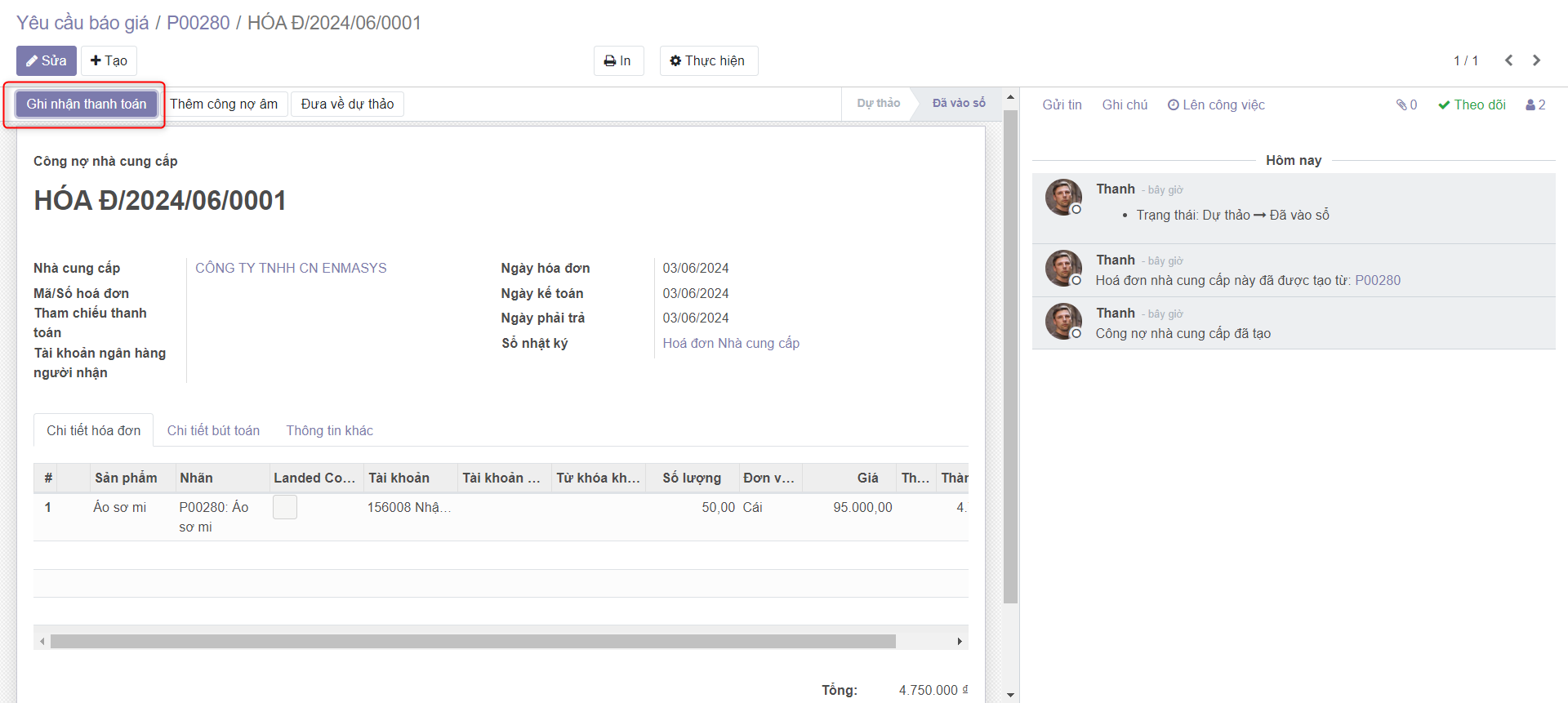Open supplier CÔNG TY TNHH CN ENMASYS link
This screenshot has height=703, width=1568.
(291, 268)
